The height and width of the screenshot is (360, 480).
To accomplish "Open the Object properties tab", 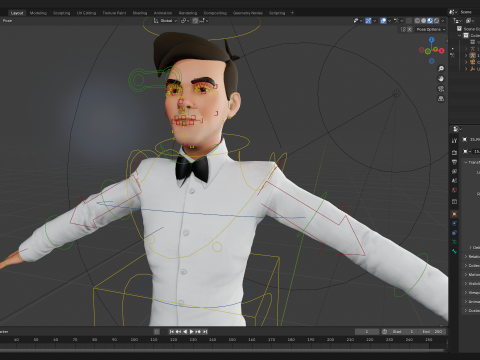I will point(454,214).
